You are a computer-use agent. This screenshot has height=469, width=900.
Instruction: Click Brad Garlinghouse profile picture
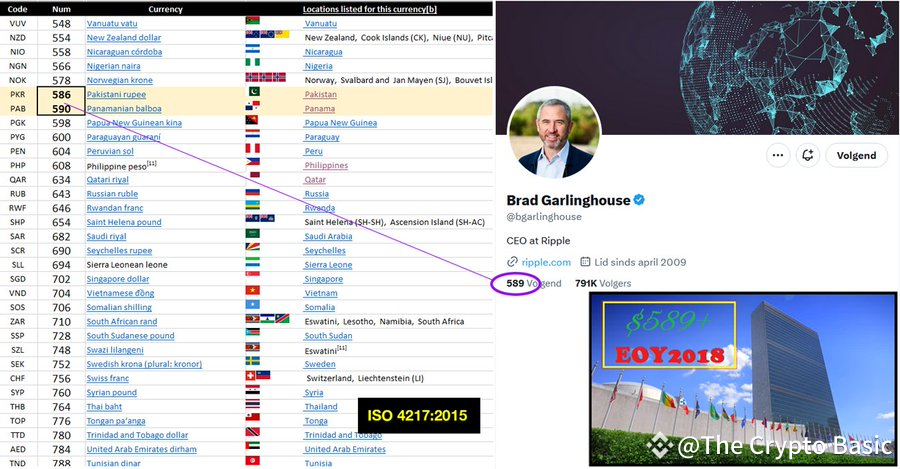point(554,133)
